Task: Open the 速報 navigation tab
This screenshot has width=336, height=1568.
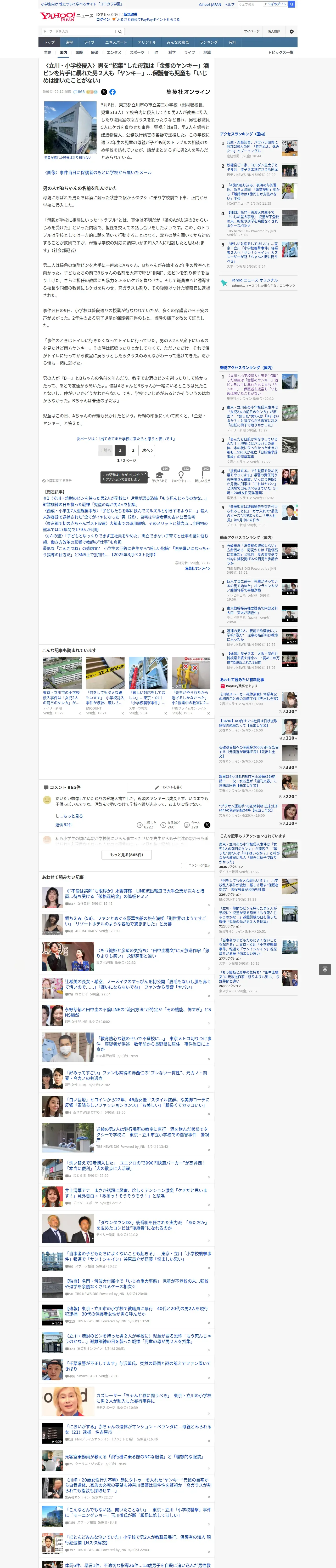Action: coord(69,43)
